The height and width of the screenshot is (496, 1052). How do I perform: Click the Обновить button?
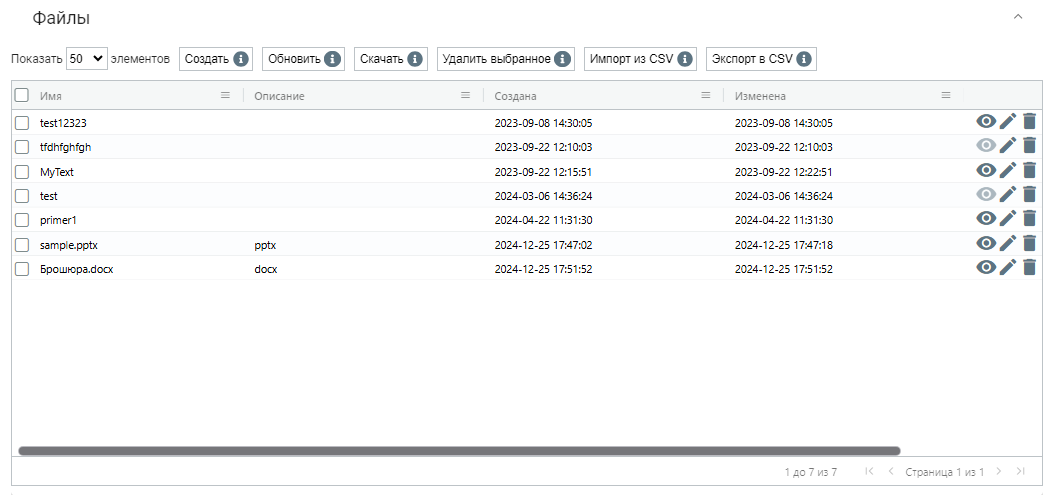(303, 59)
